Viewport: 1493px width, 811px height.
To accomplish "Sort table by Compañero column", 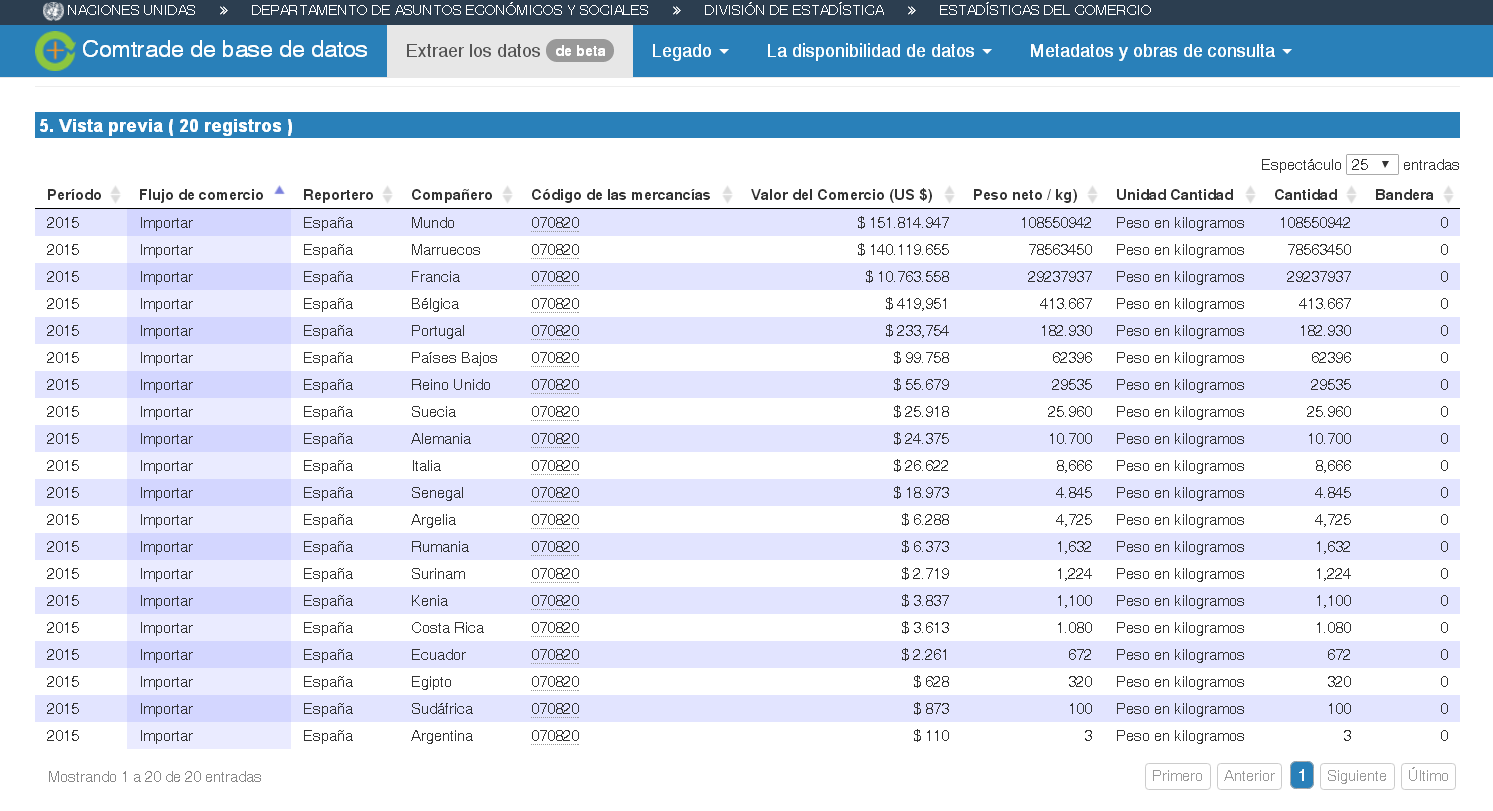I will (507, 195).
